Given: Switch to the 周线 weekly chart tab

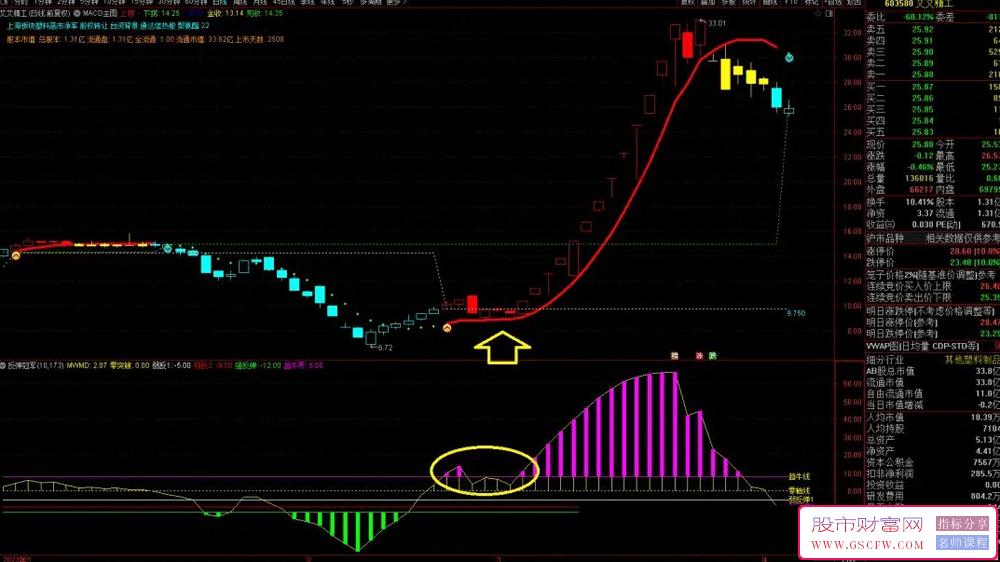Looking at the screenshot, I should click(x=240, y=3).
